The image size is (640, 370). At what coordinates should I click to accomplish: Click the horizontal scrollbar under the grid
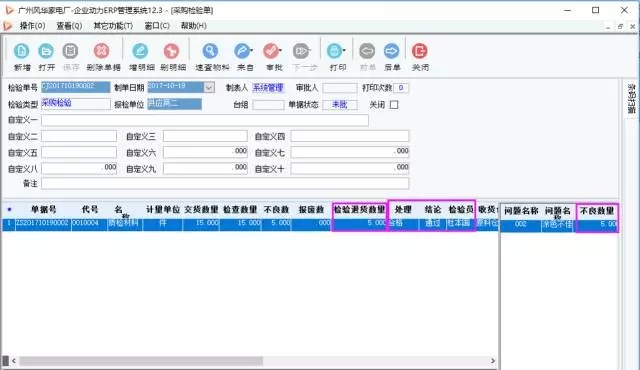pyautogui.click(x=141, y=361)
